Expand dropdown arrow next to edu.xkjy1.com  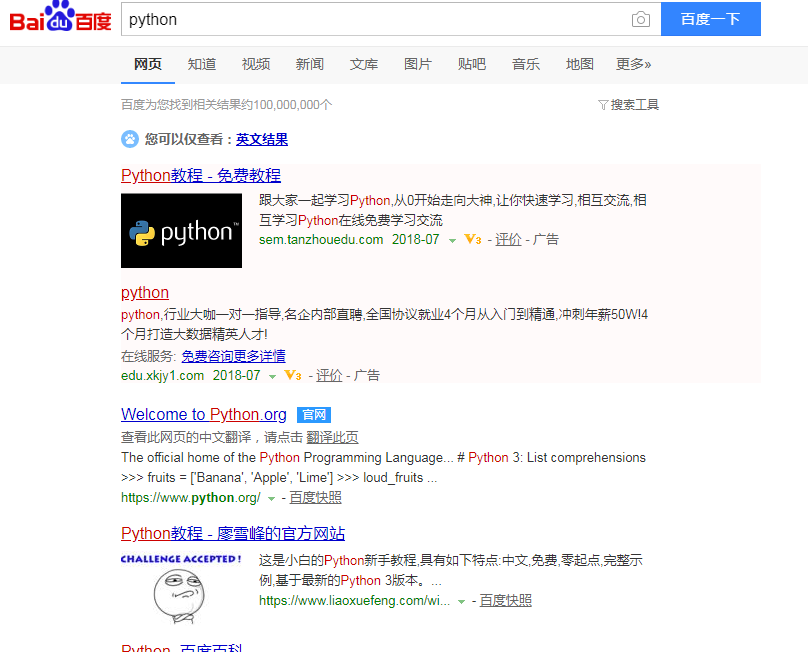(273, 377)
